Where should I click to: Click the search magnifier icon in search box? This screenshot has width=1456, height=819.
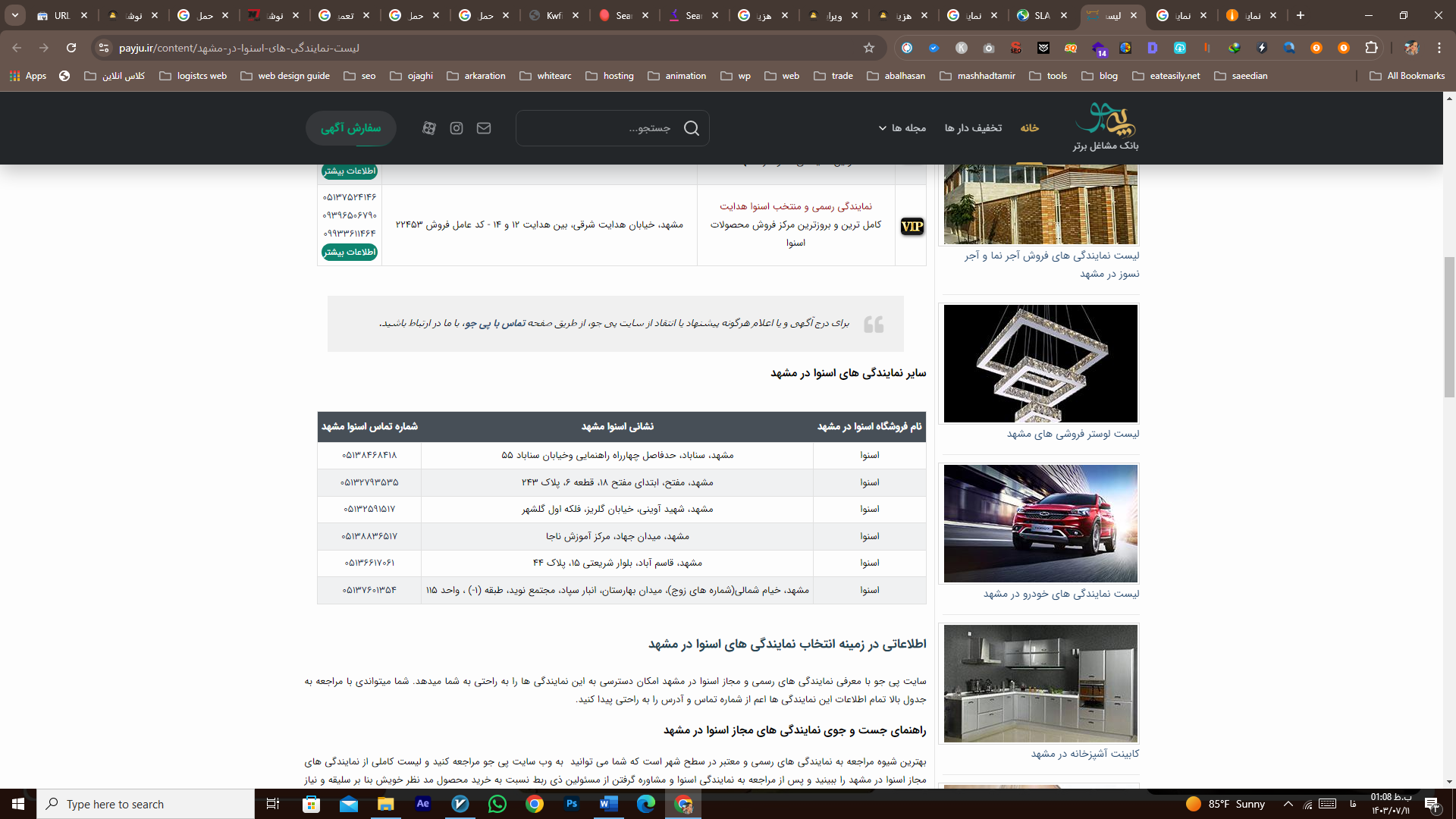pyautogui.click(x=691, y=128)
